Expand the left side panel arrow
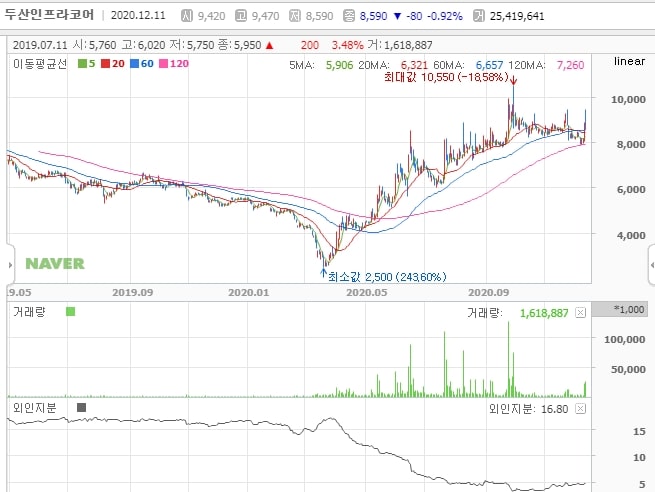655x492 pixels. [10, 265]
